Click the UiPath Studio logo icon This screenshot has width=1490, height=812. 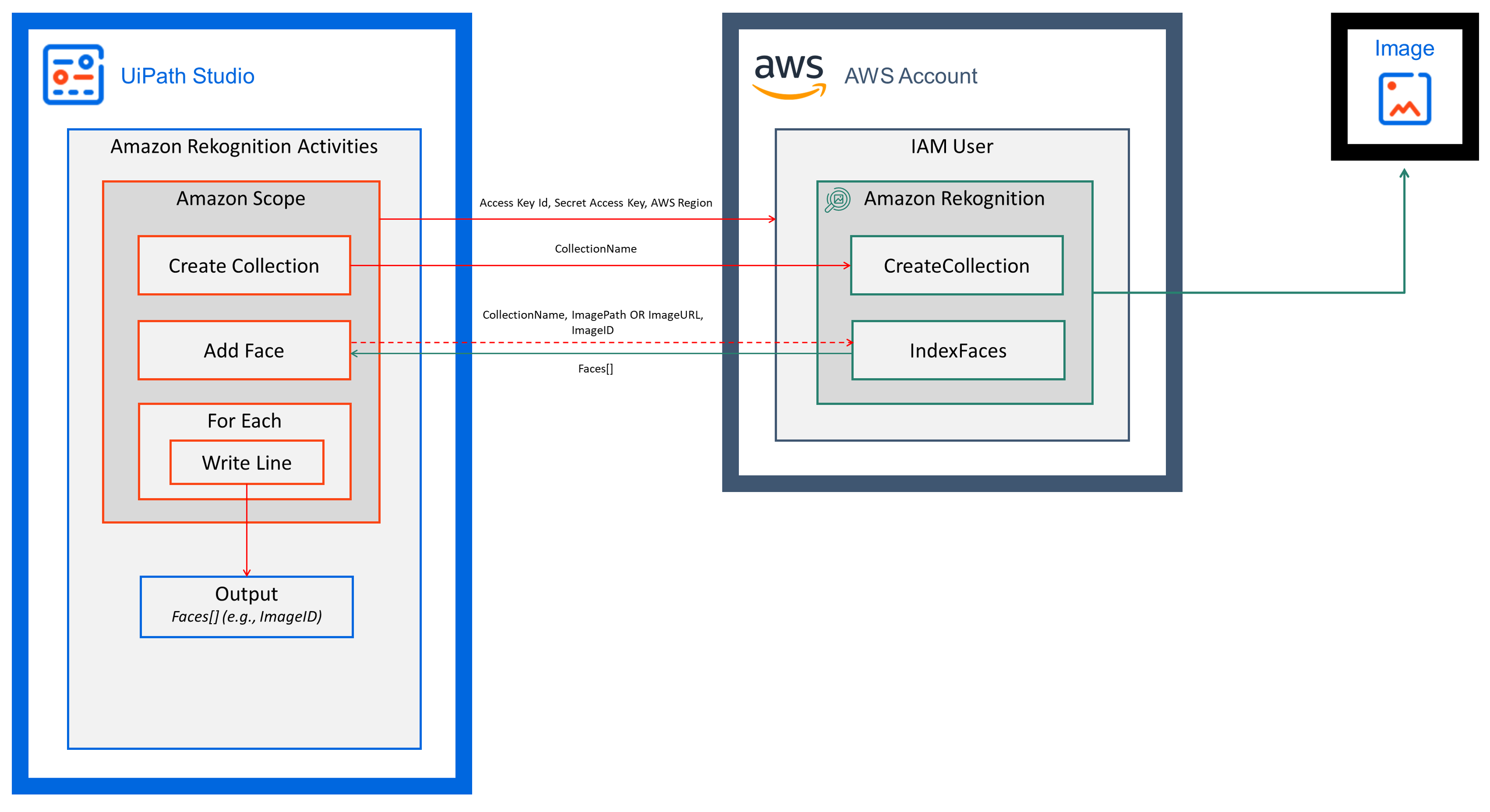tap(73, 74)
